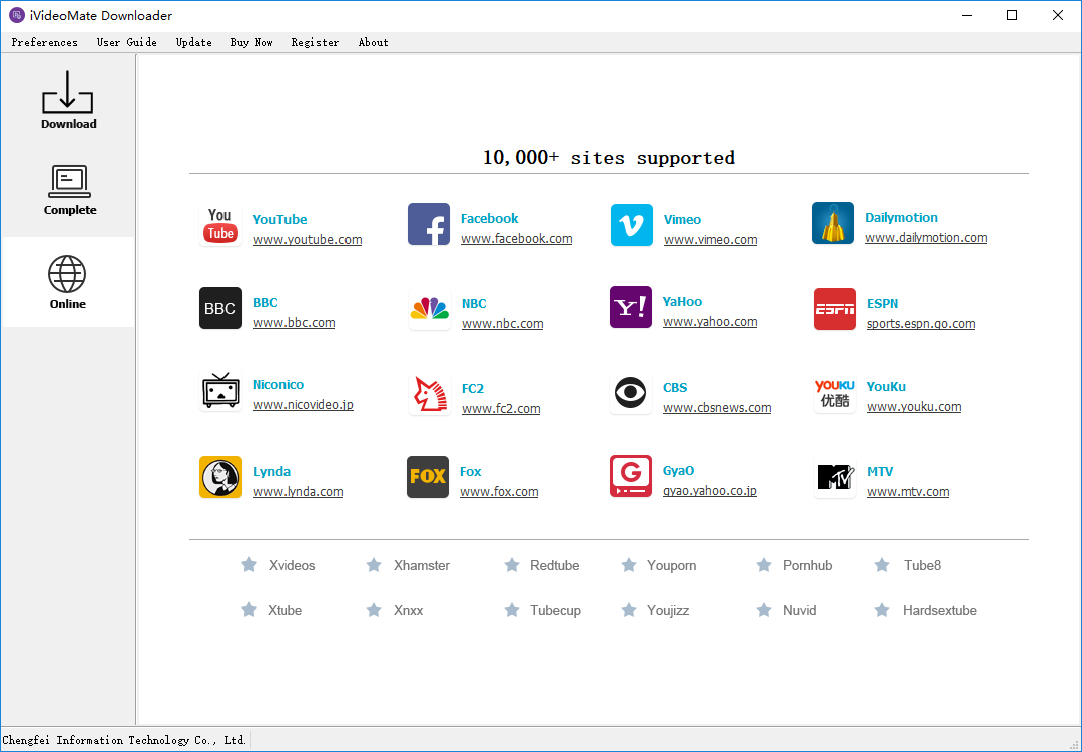
Task: Click the NBC peacock icon
Action: tap(429, 309)
